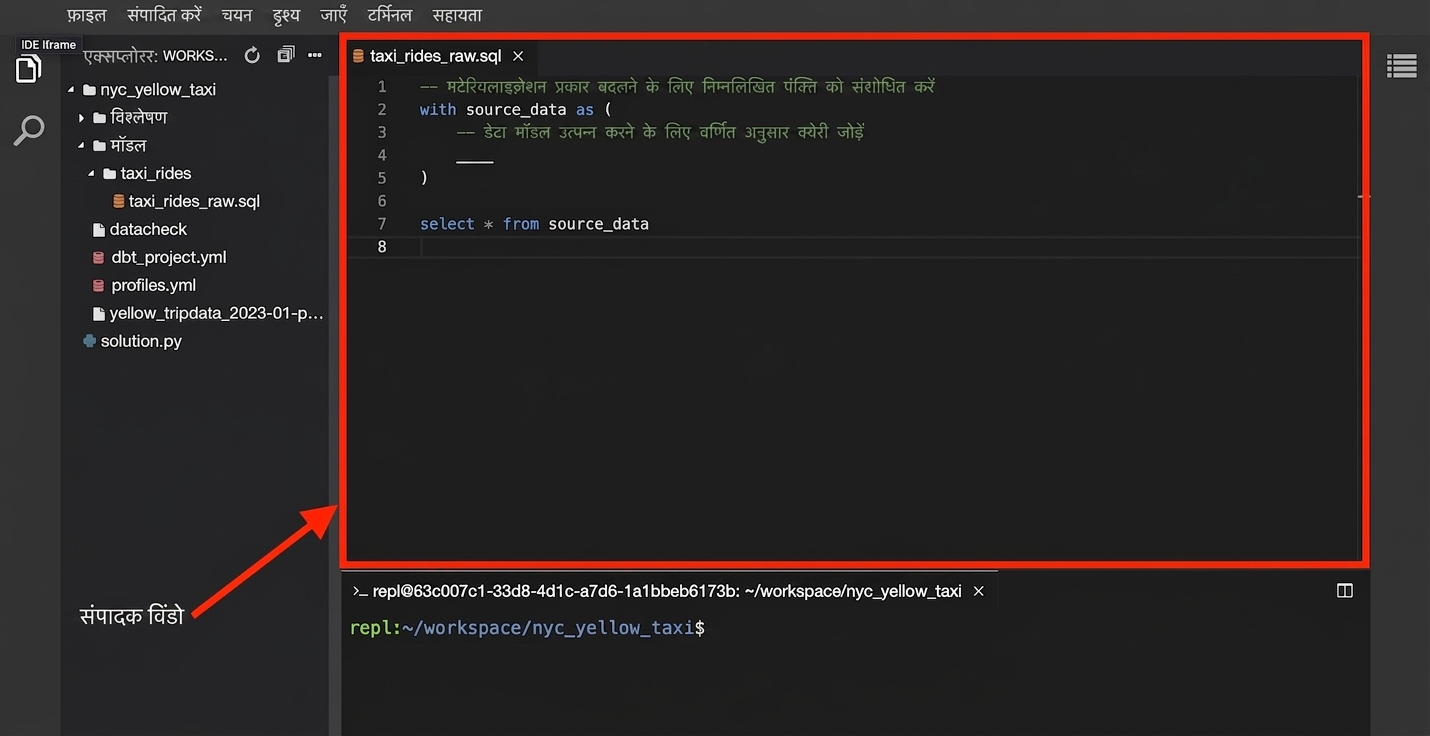This screenshot has width=1430, height=736.
Task: Click the file icon beside datacheck
Action: [98, 229]
